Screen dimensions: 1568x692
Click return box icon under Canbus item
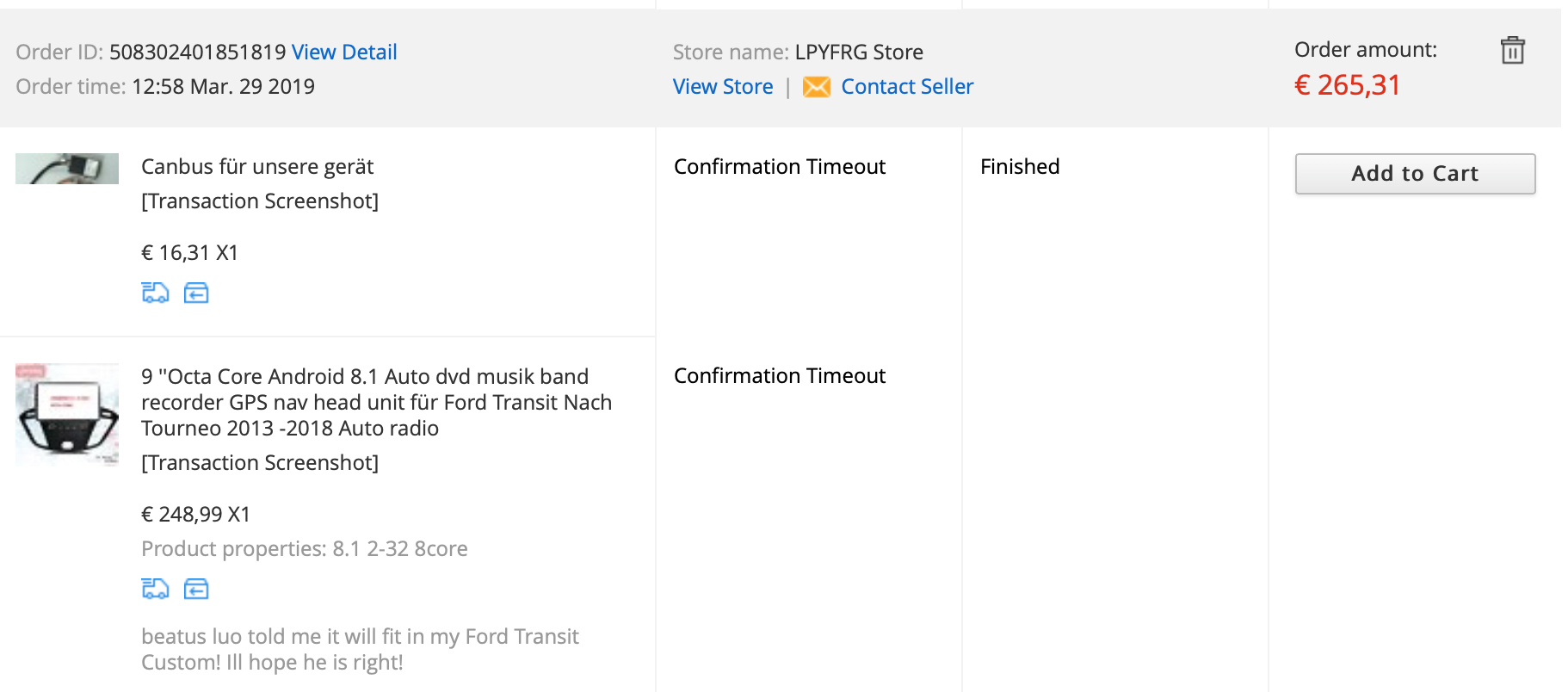pyautogui.click(x=196, y=293)
